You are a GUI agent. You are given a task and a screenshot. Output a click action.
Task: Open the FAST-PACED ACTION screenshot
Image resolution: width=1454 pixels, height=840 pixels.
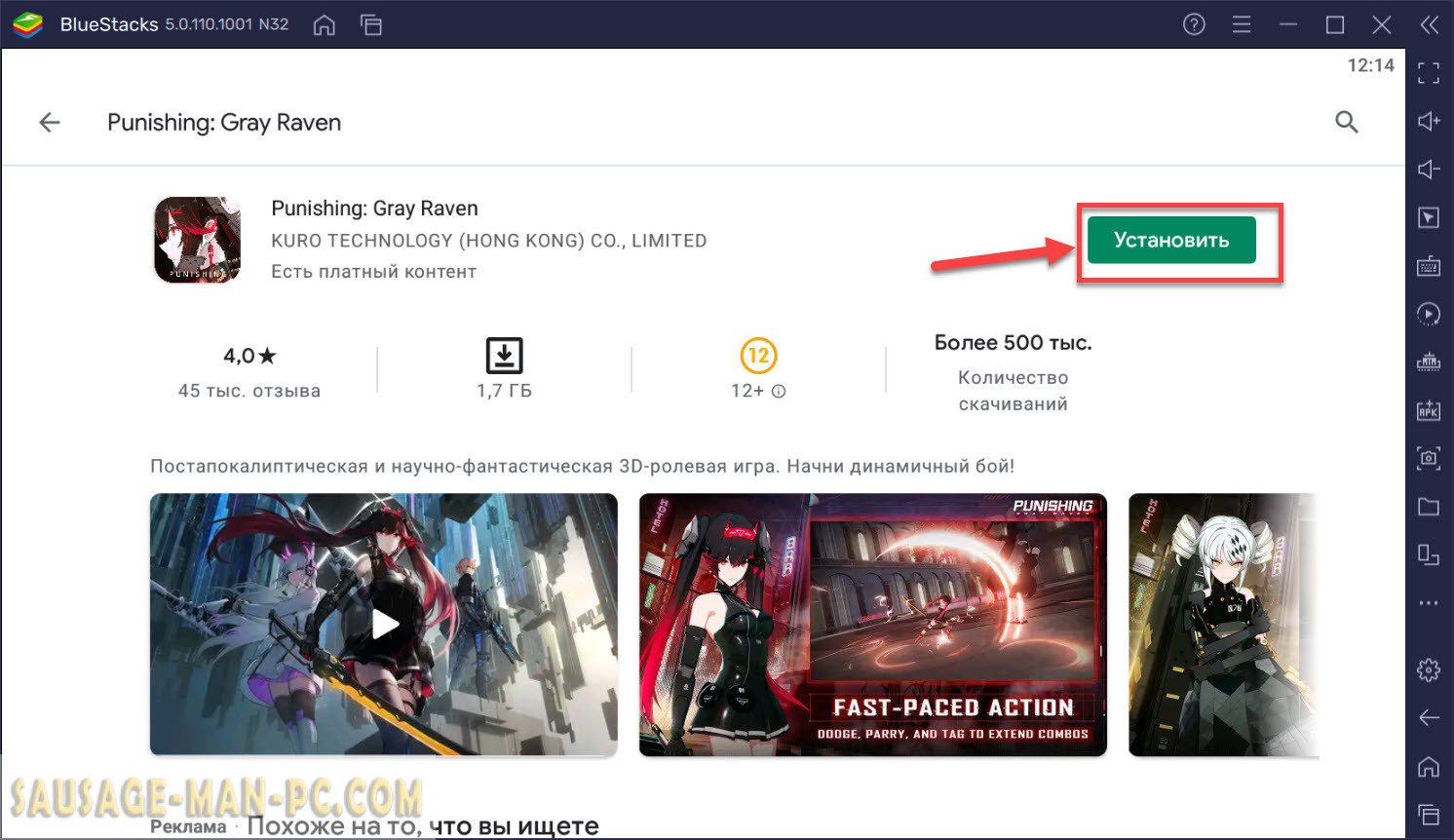pos(873,625)
